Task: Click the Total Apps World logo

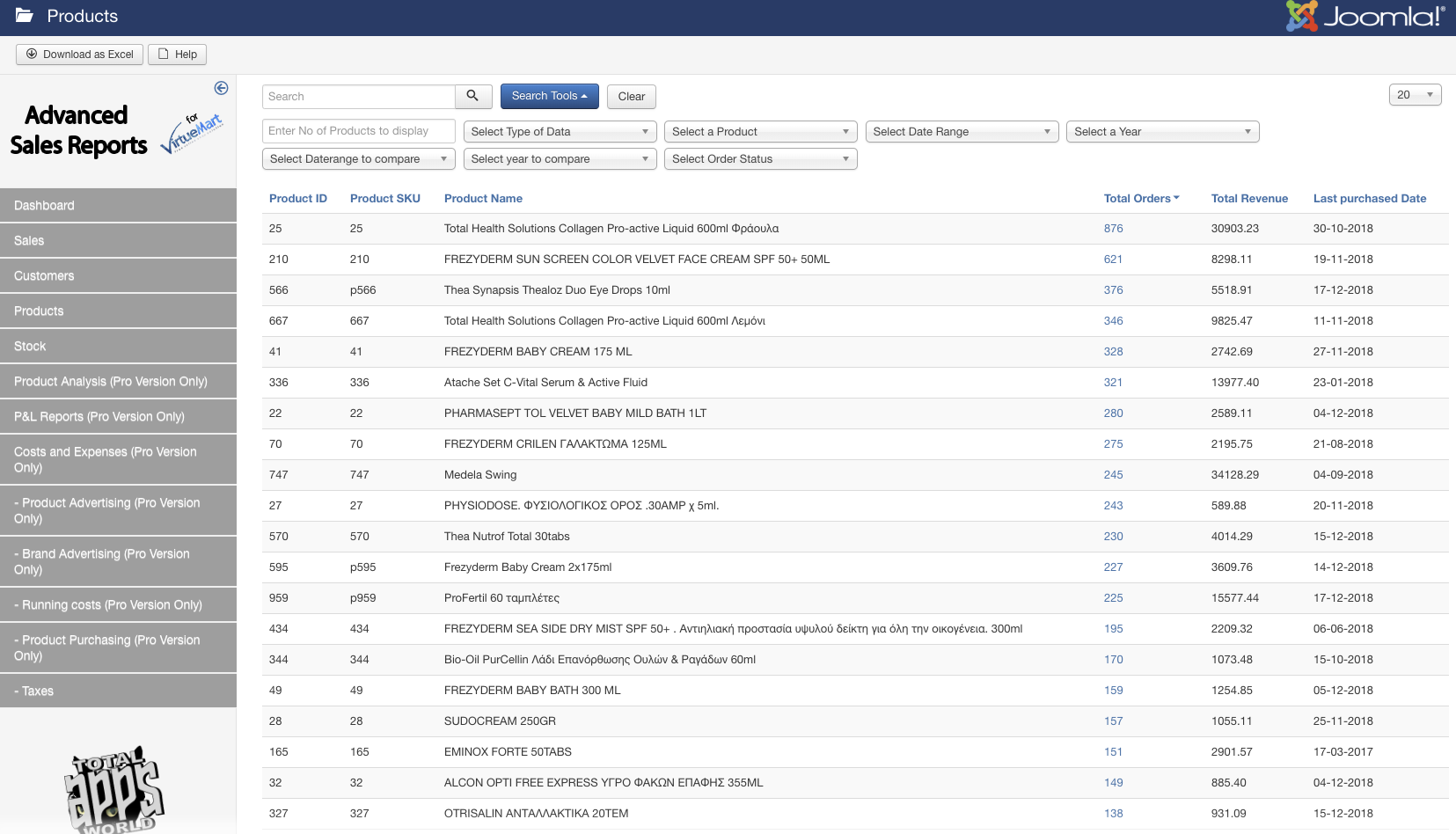Action: (114, 789)
